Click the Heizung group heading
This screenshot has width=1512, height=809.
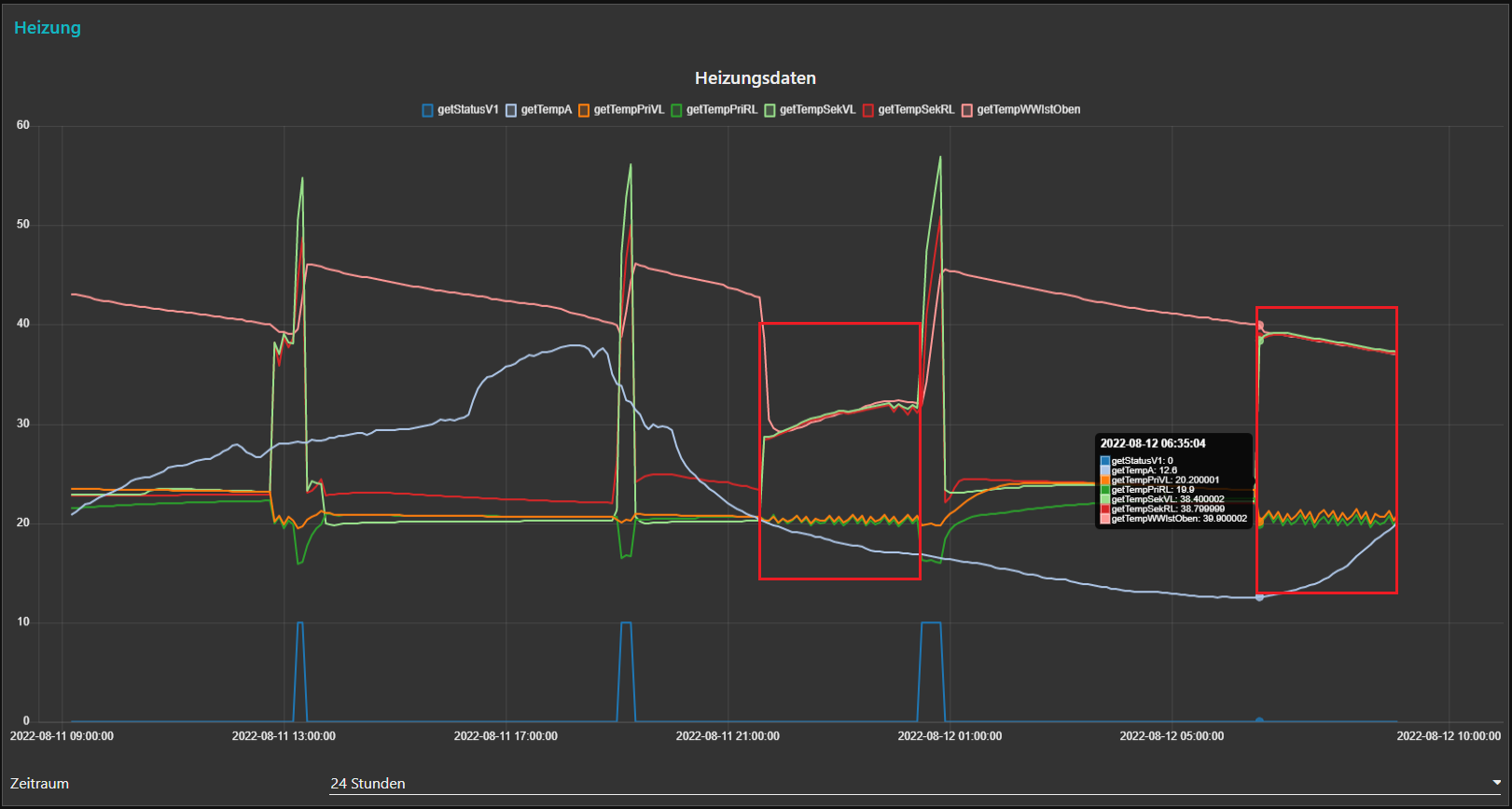48,28
